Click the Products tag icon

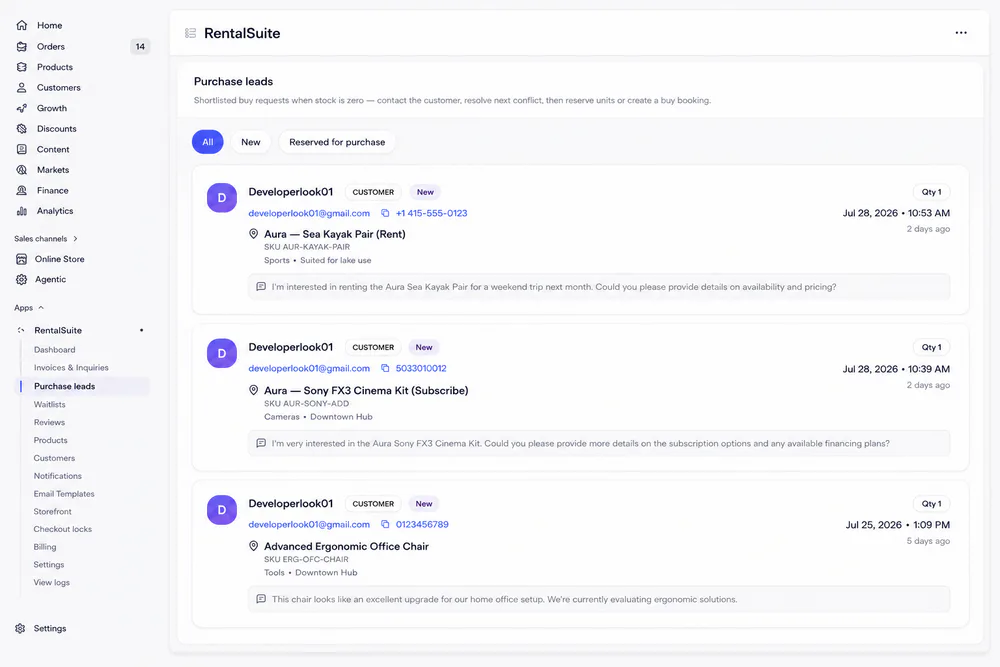point(22,67)
